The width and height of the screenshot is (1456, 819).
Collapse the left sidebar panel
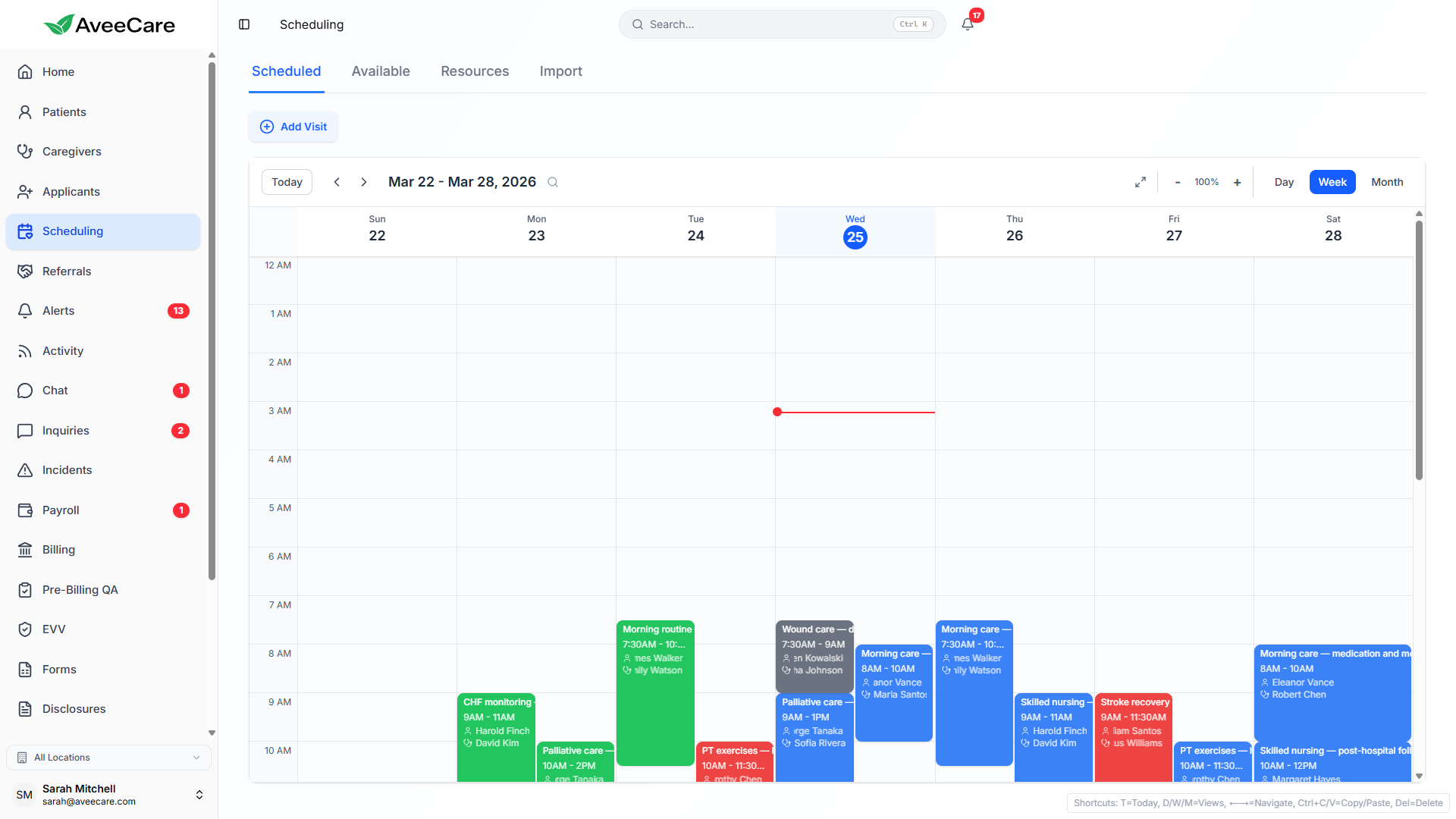244,24
